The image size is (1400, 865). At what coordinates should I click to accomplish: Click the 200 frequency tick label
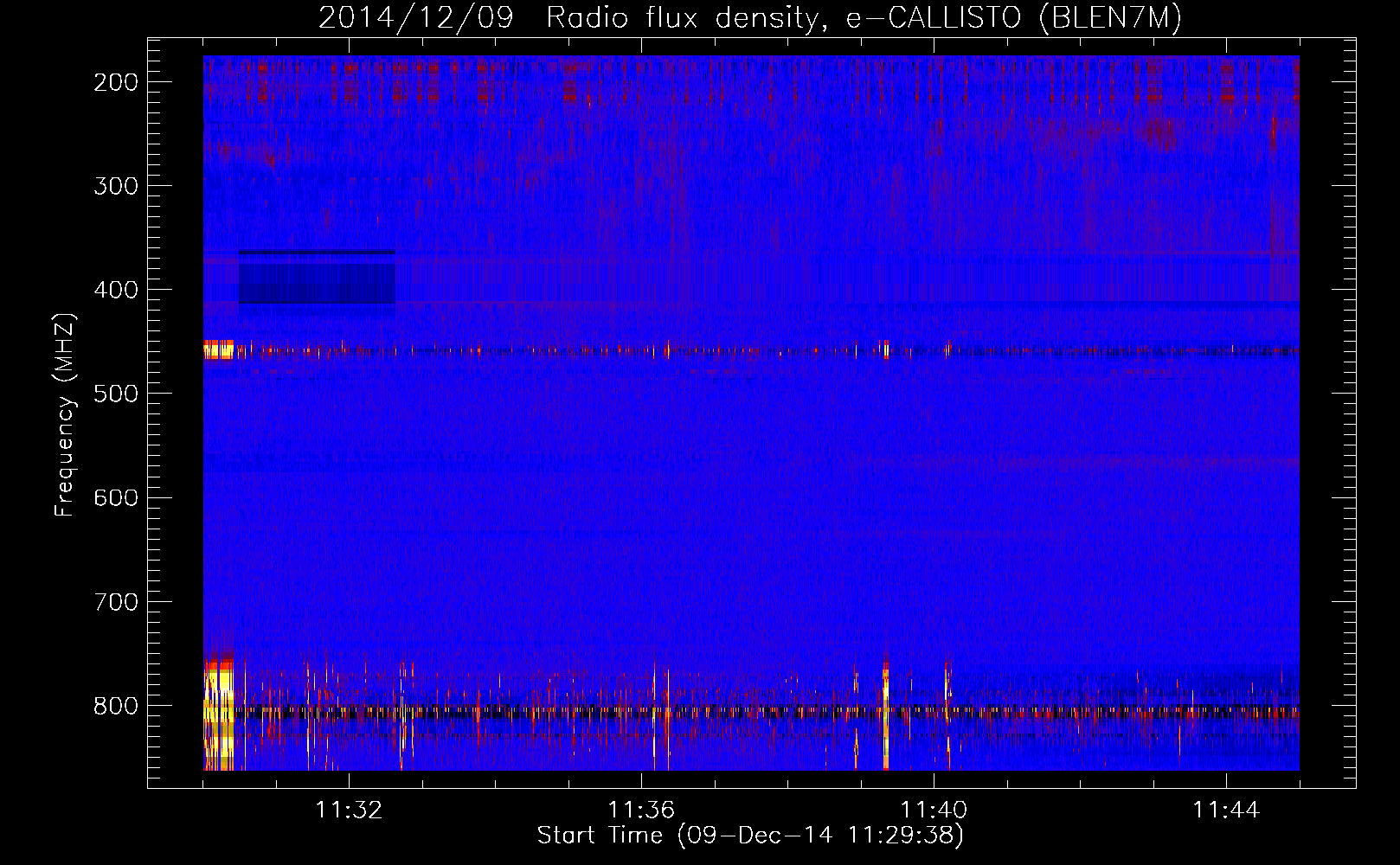tap(116, 82)
